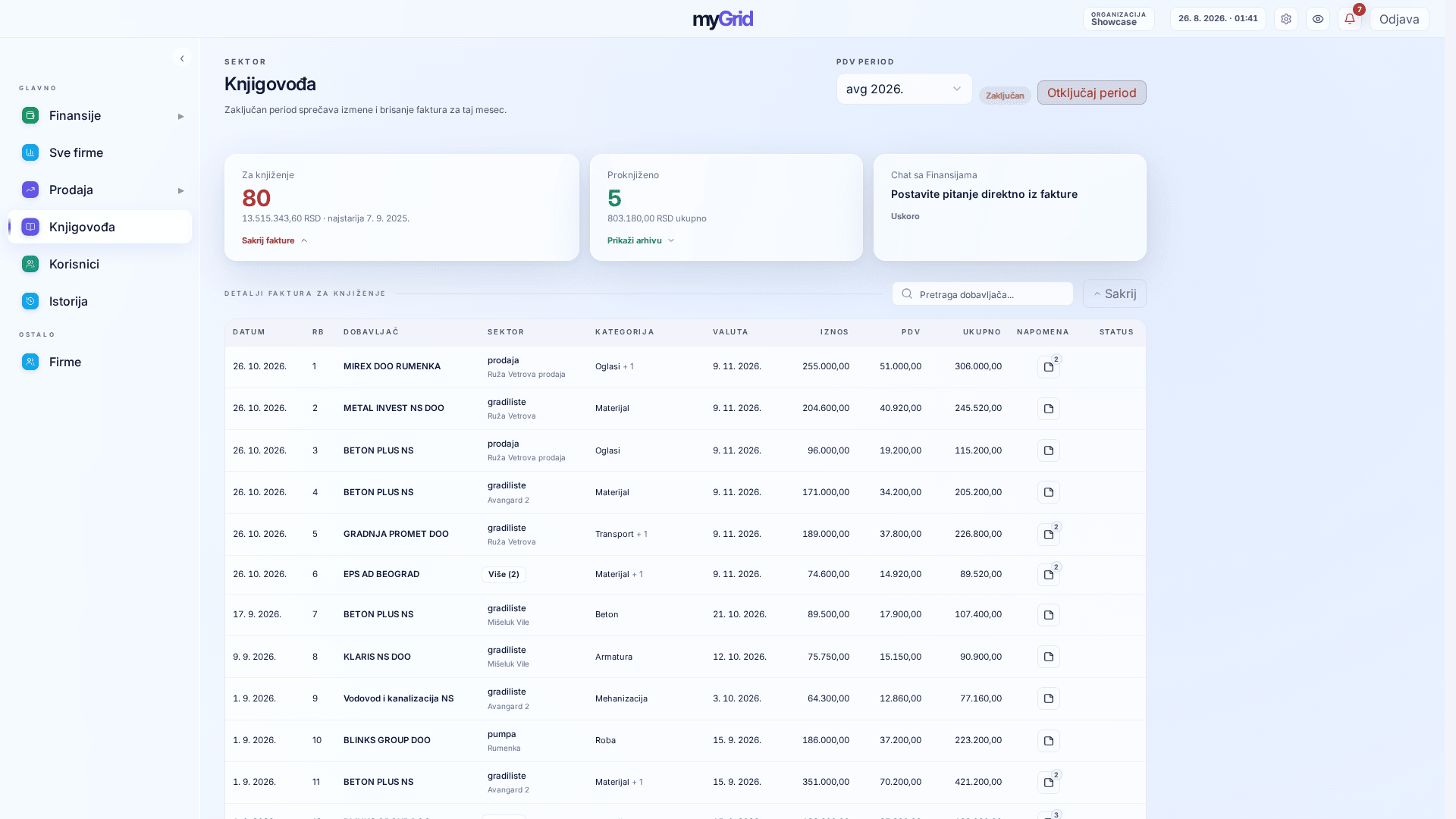Select supplier KLARIS NS DOO

(377, 657)
